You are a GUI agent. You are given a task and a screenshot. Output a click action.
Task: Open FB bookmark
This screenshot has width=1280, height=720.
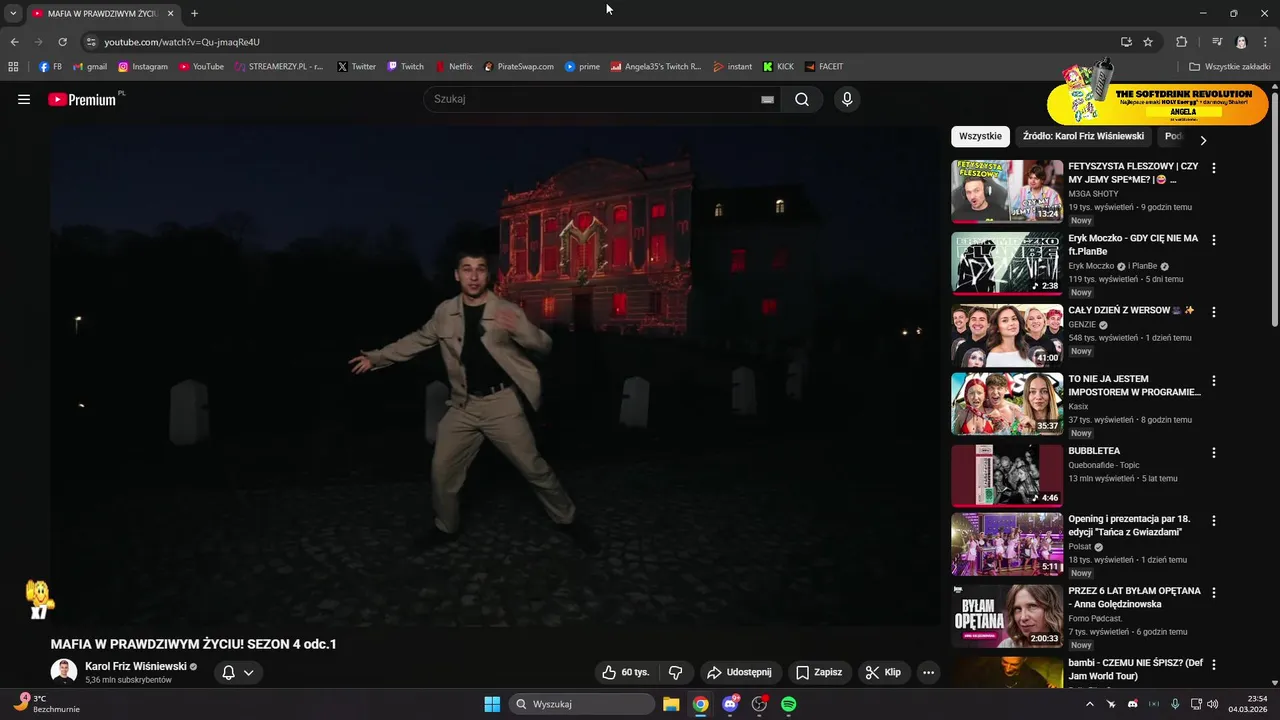click(x=50, y=67)
